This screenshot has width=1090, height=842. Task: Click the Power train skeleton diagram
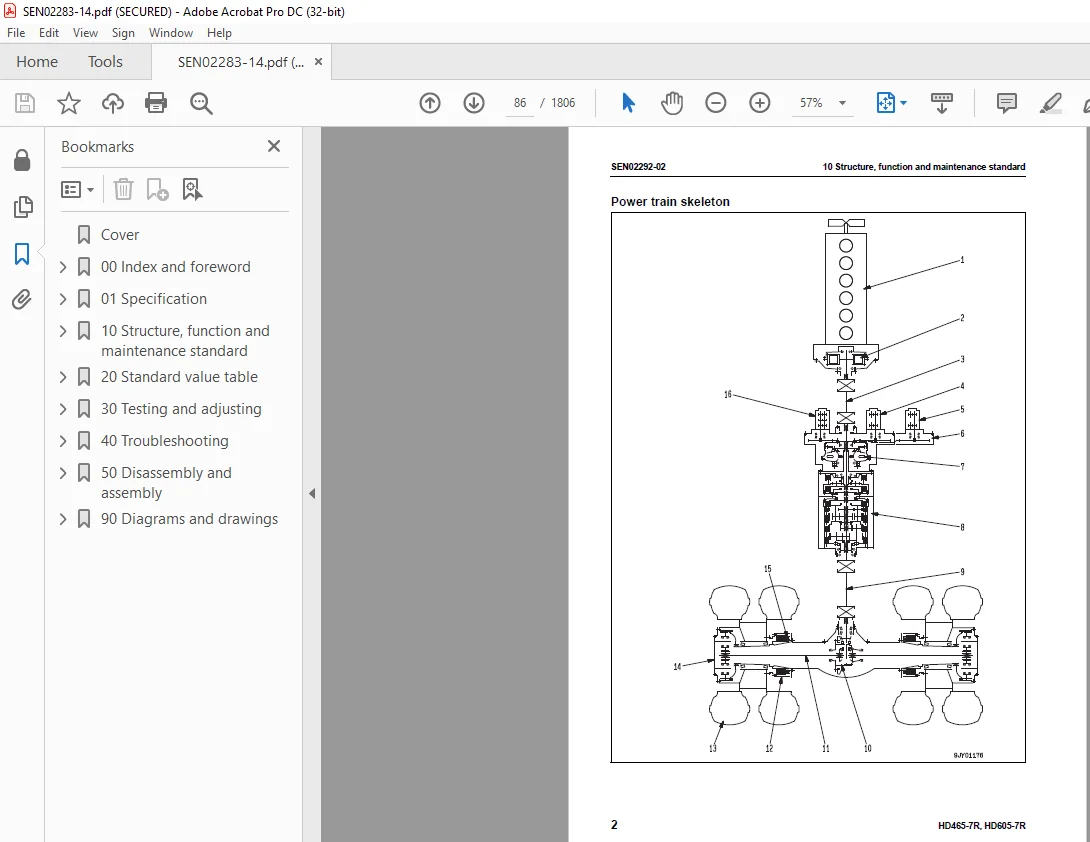[x=818, y=487]
